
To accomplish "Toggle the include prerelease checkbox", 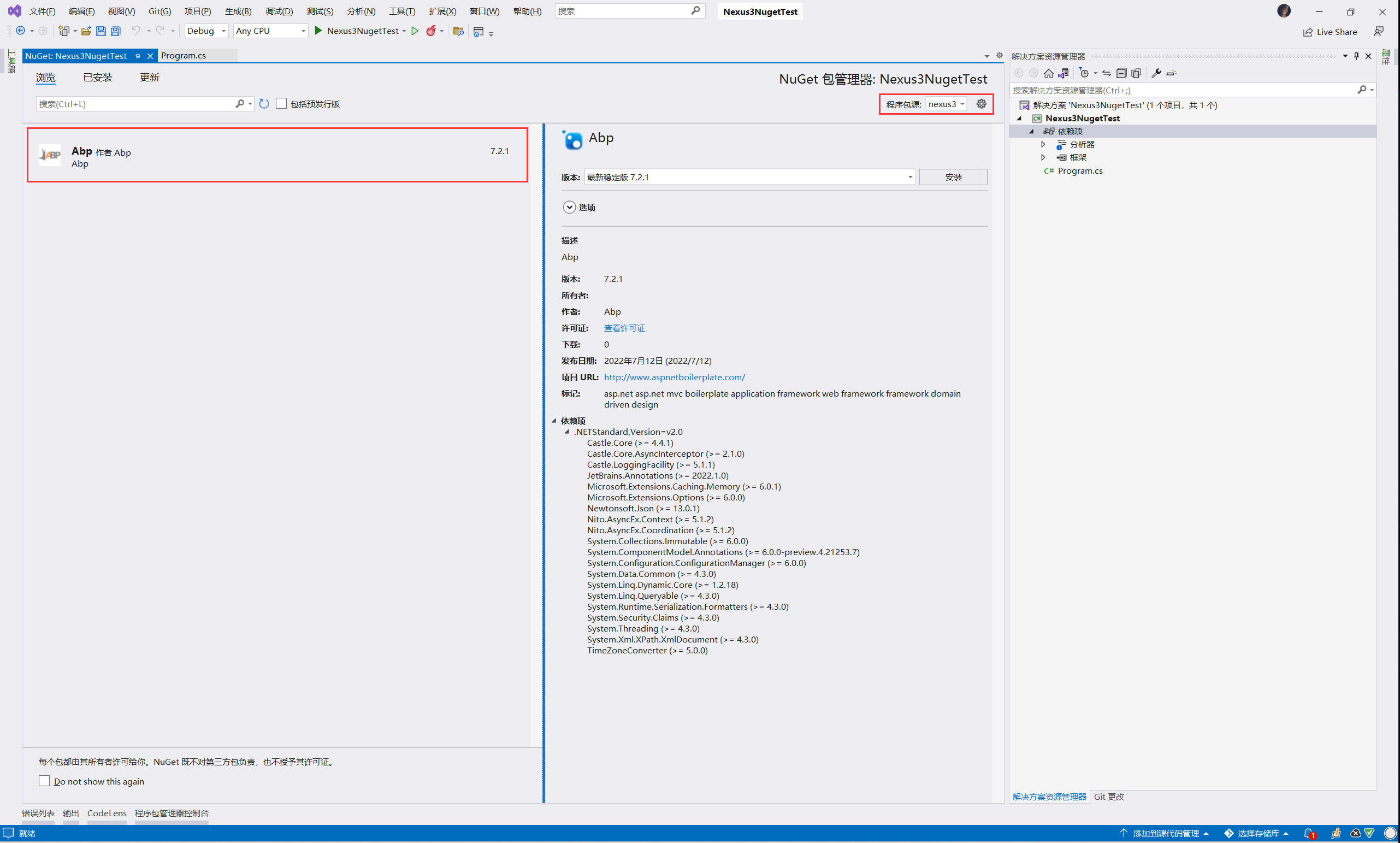I will pos(281,103).
